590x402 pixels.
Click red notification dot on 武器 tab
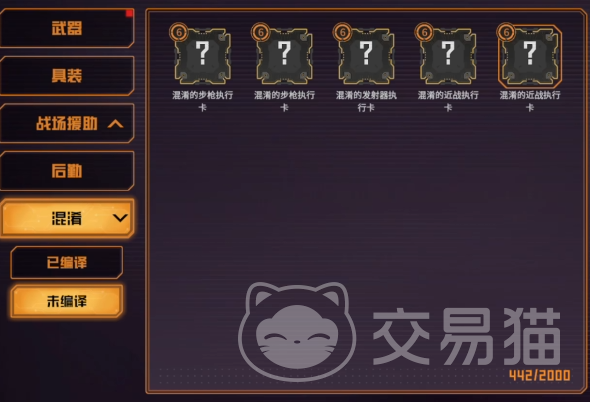[129, 14]
